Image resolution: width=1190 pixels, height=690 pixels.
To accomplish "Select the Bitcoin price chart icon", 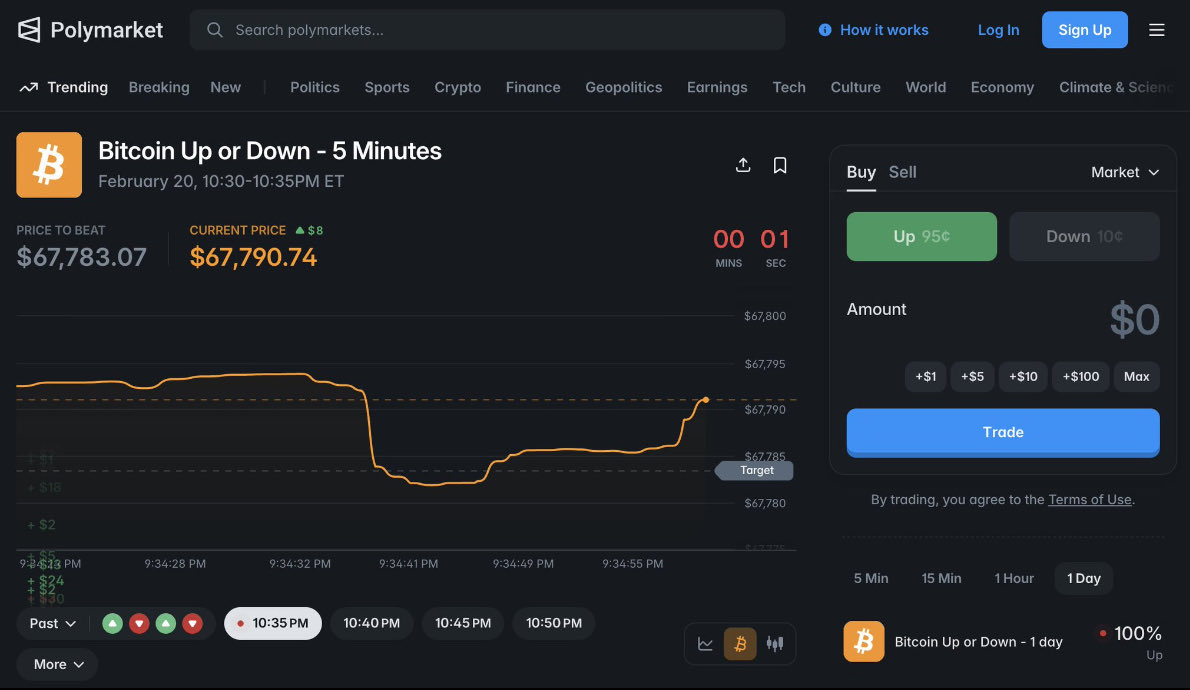I will 740,644.
